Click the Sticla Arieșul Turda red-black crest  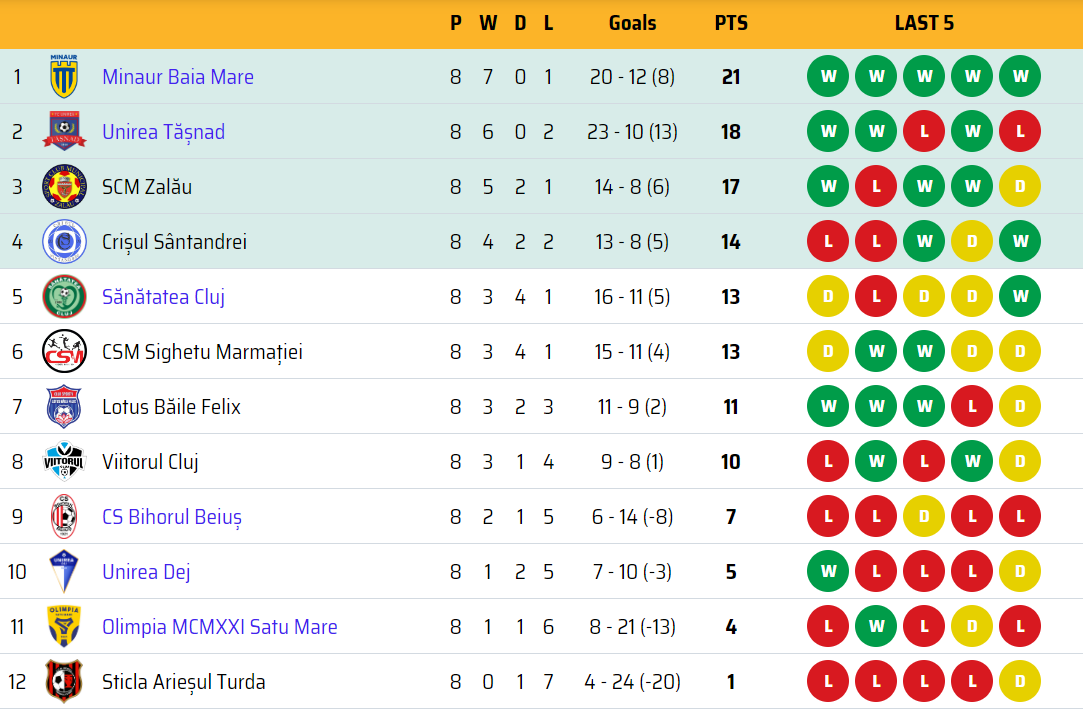coord(64,682)
